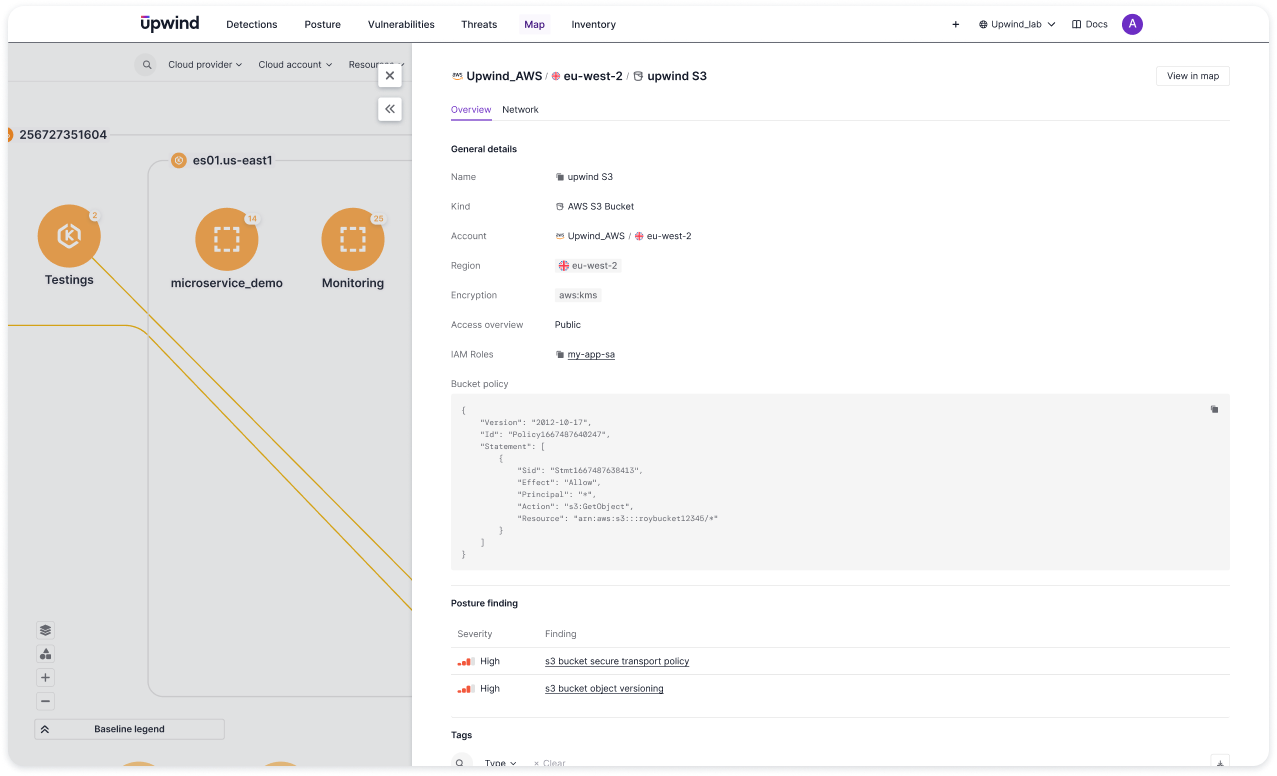Dismiss the filter overlay with the X
The height and width of the screenshot is (776, 1277).
click(390, 75)
